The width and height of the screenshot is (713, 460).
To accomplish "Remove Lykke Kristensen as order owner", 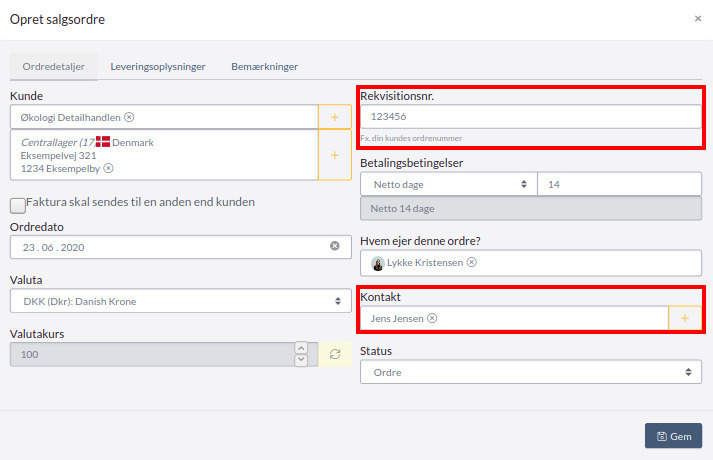I will point(472,263).
